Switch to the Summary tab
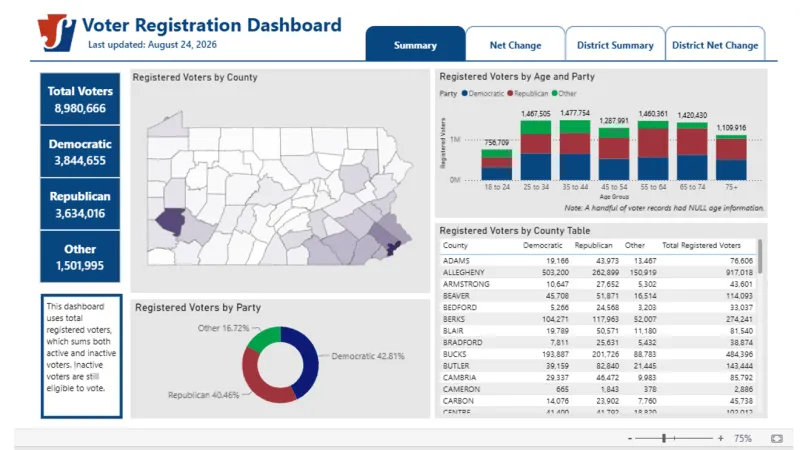 click(415, 44)
